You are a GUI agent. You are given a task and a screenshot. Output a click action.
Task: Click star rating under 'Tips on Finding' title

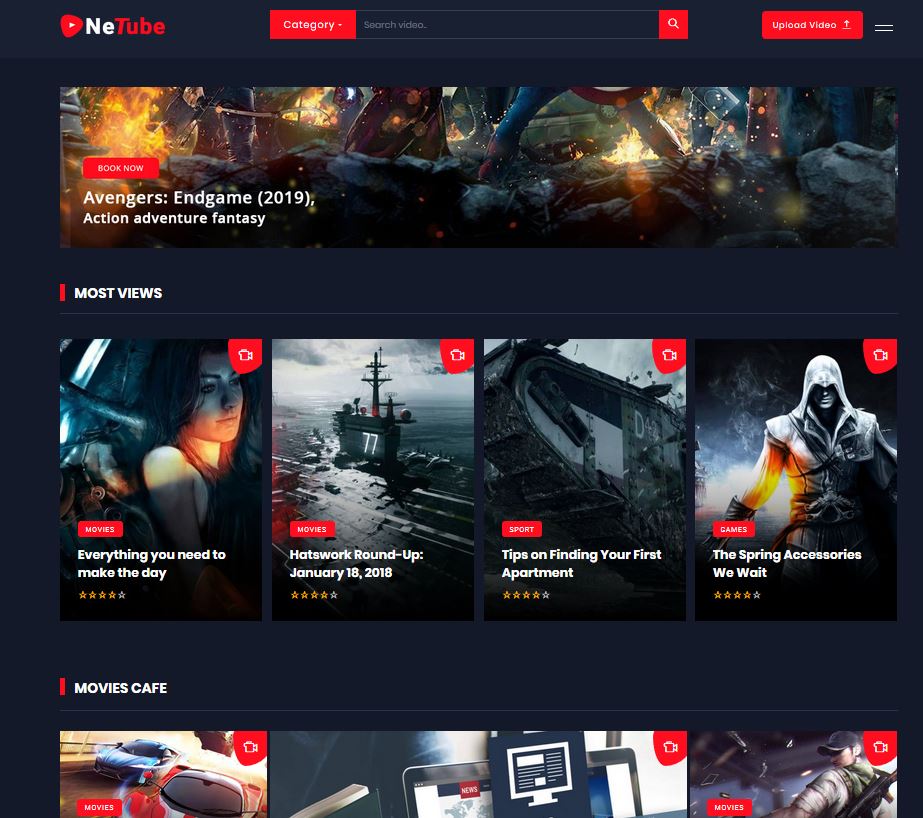coord(526,595)
